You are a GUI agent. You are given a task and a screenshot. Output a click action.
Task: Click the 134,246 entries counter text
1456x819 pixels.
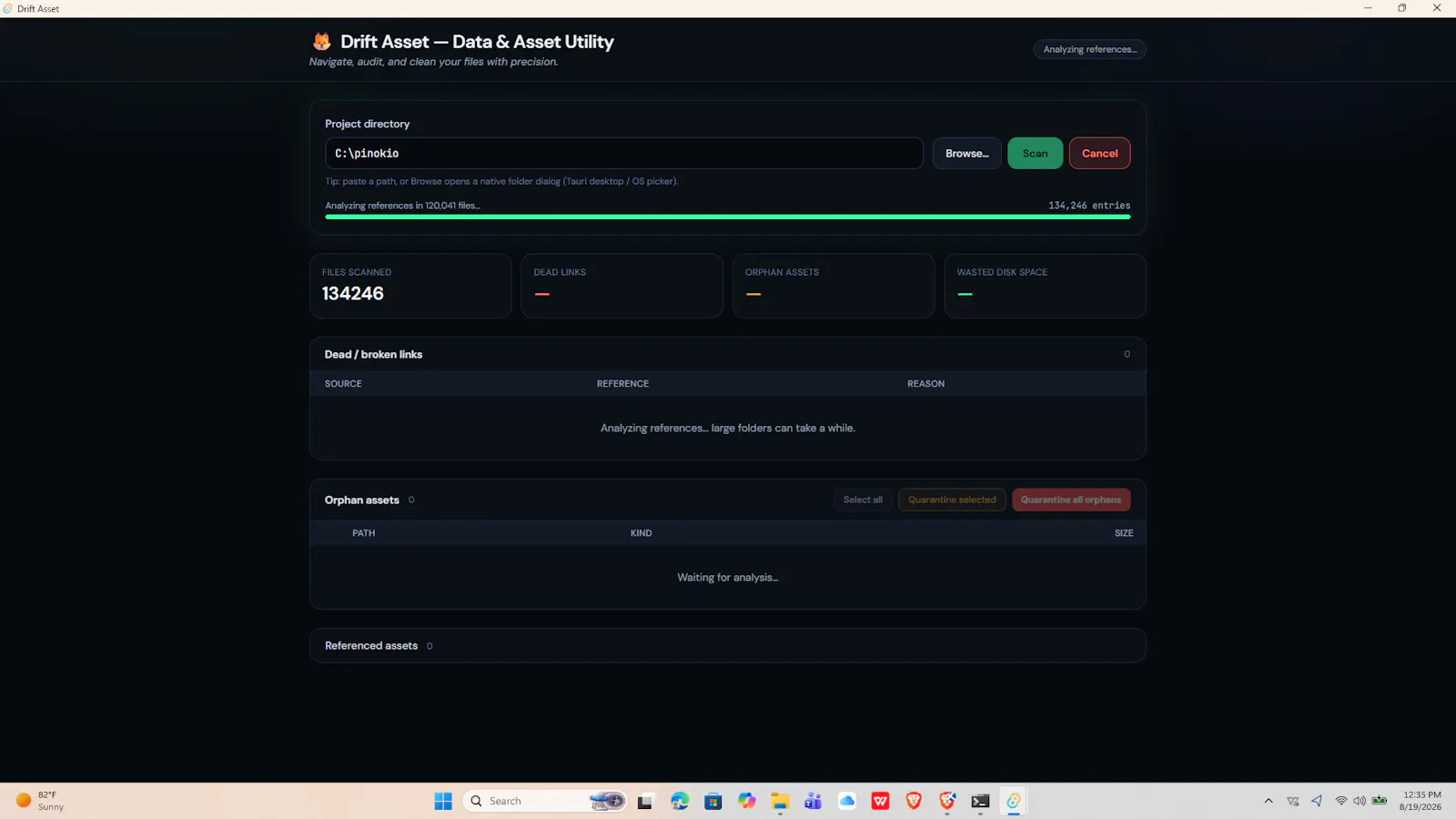(x=1089, y=206)
